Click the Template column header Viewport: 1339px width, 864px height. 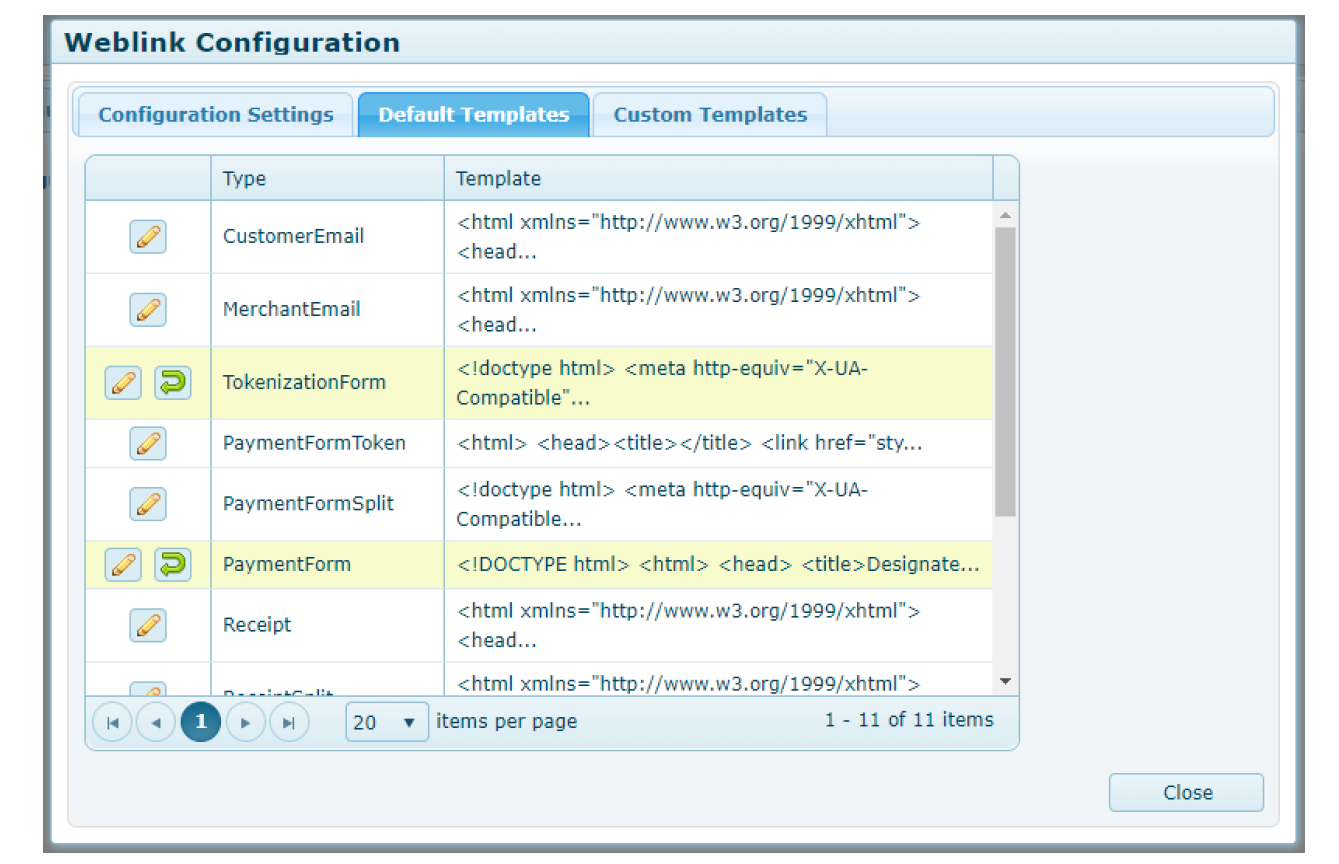[x=498, y=178]
